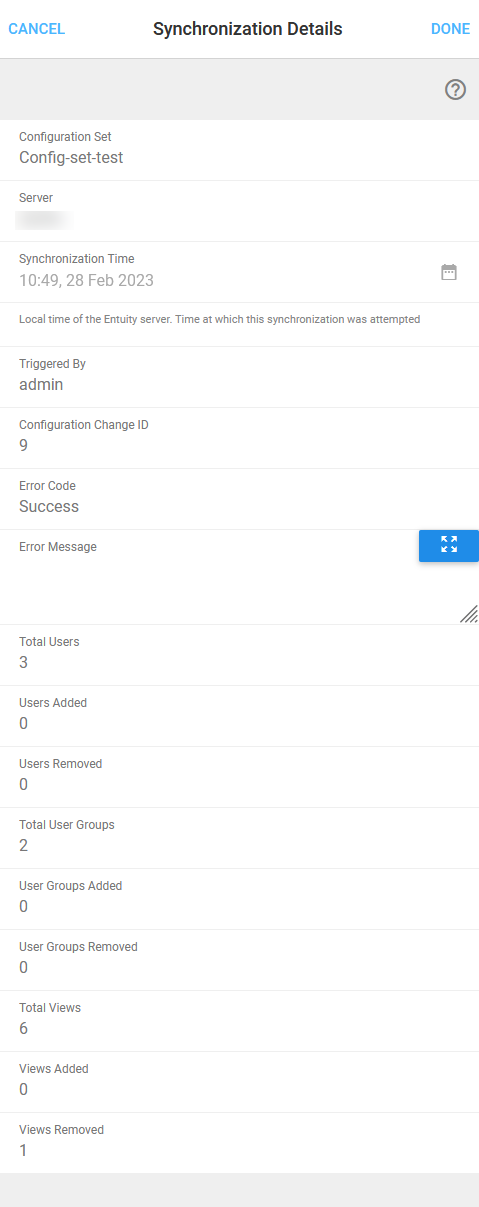Select the Error Code Success field
The width and height of the screenshot is (479, 1207).
pos(239,499)
